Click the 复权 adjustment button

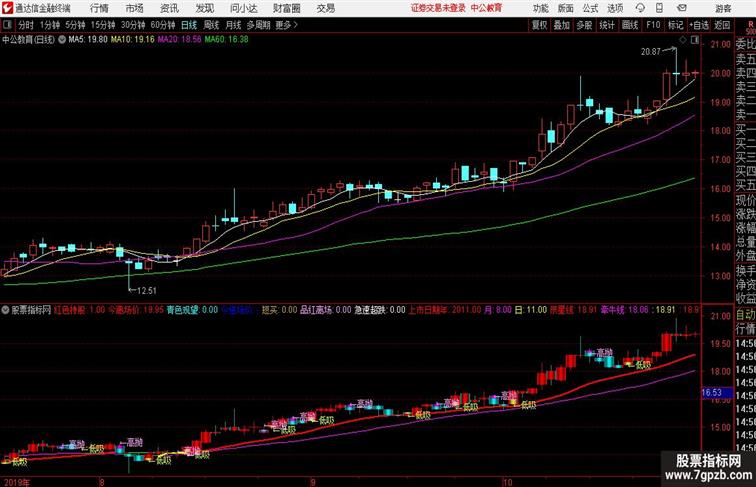click(539, 25)
